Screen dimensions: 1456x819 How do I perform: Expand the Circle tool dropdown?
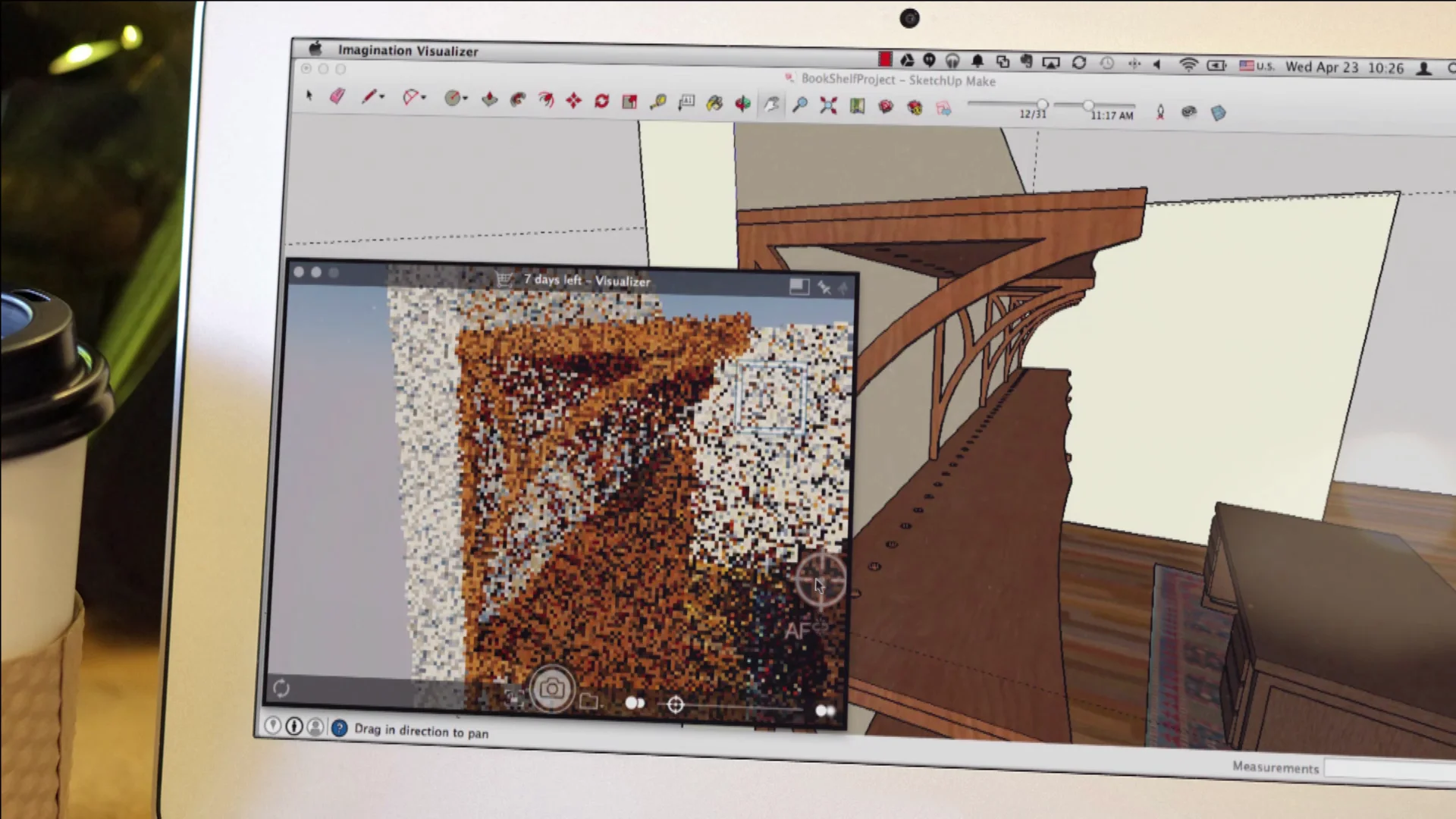[x=464, y=98]
